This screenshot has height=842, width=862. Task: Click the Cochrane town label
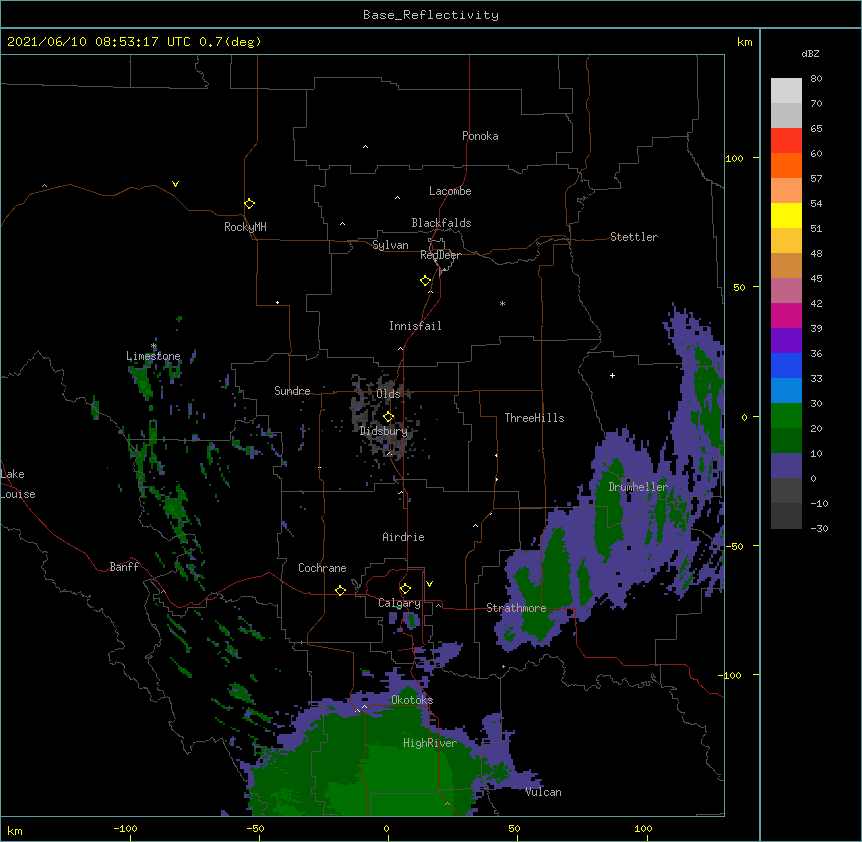[322, 568]
